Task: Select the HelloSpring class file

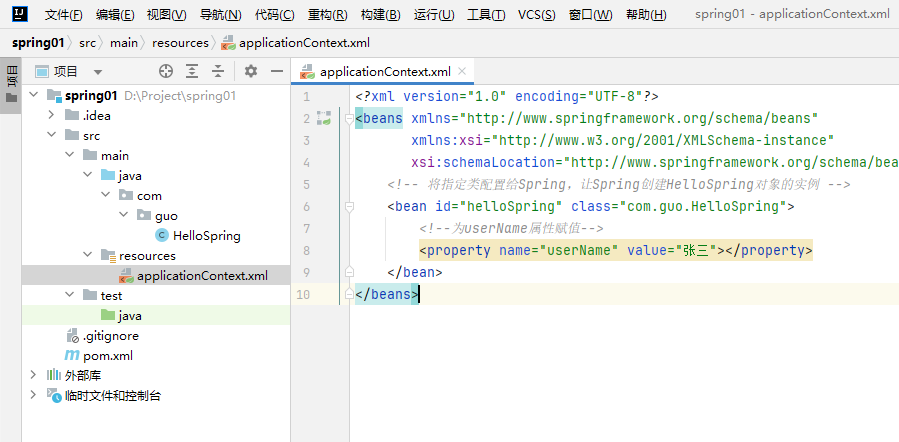Action: tap(206, 235)
